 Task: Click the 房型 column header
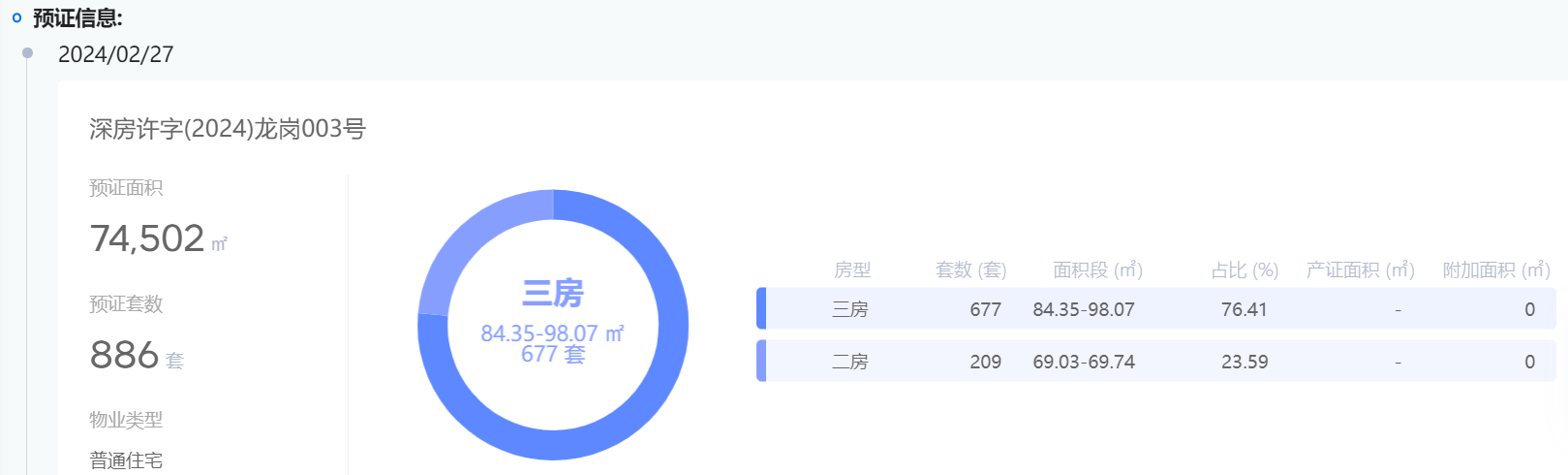[x=852, y=270]
